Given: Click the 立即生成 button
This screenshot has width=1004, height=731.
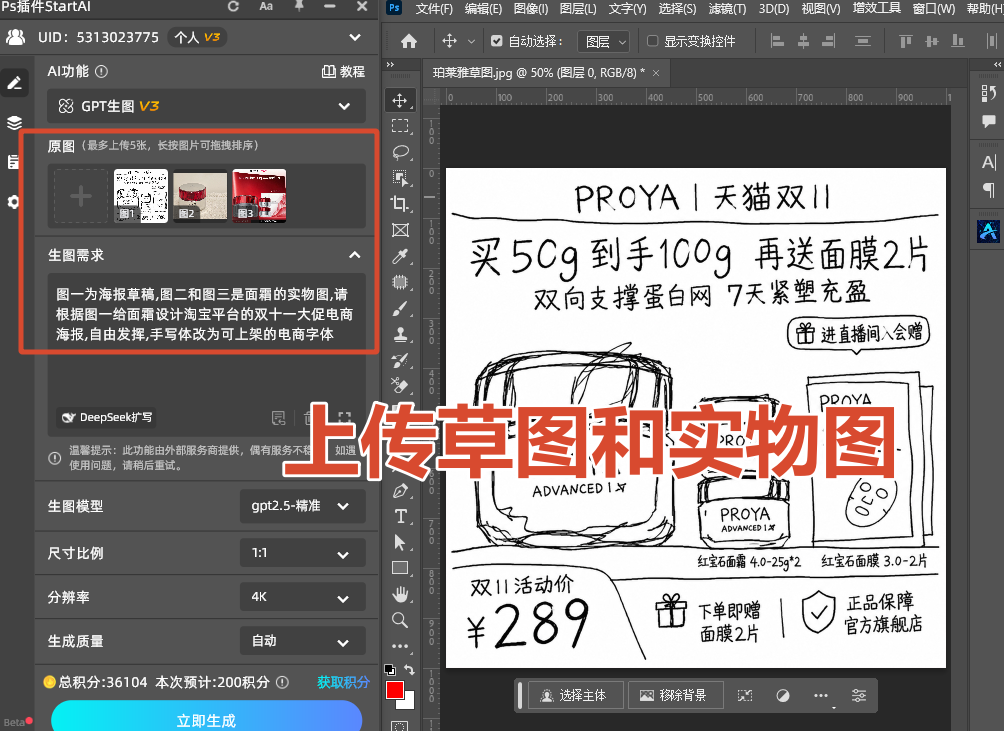Looking at the screenshot, I should pos(206,718).
